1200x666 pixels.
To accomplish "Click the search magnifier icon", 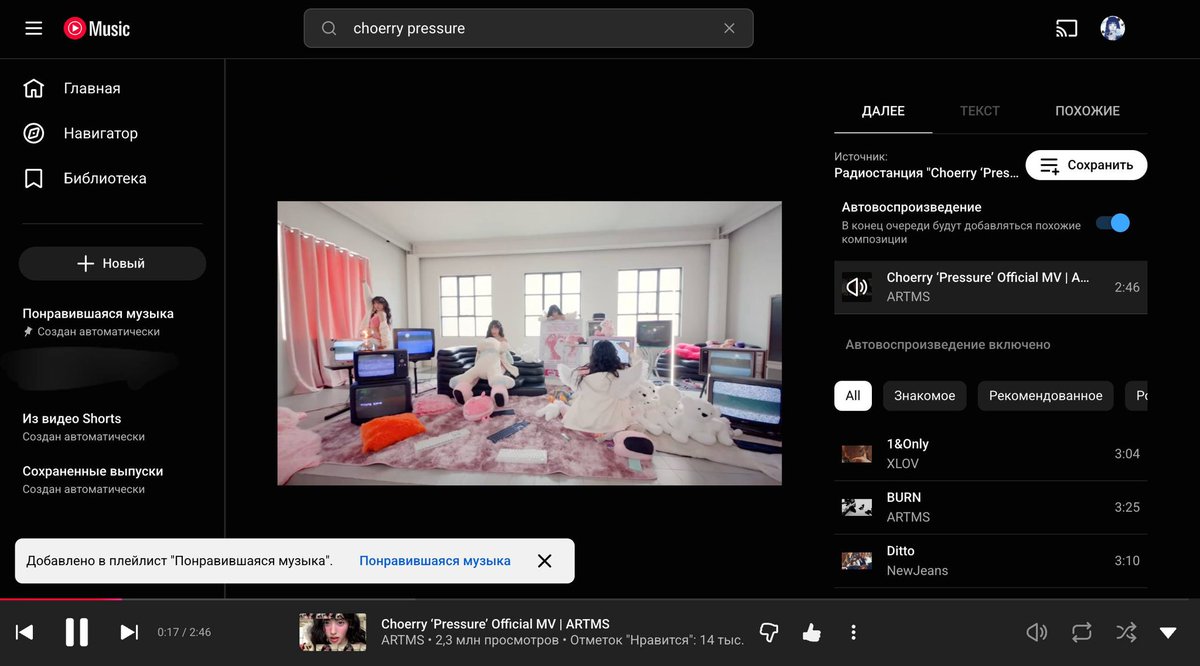I will click(329, 29).
